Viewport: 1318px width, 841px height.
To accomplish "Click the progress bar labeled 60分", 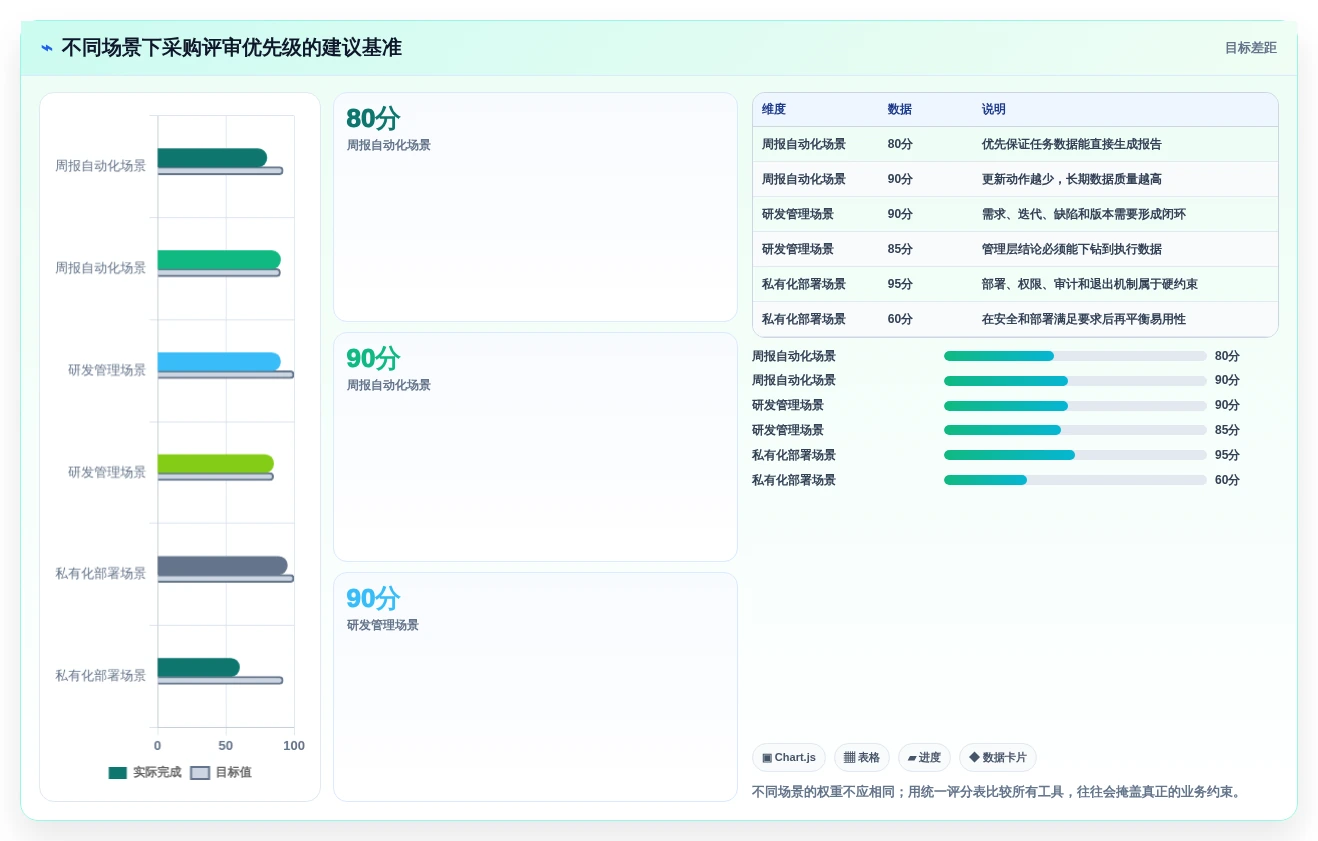I will (x=1075, y=481).
